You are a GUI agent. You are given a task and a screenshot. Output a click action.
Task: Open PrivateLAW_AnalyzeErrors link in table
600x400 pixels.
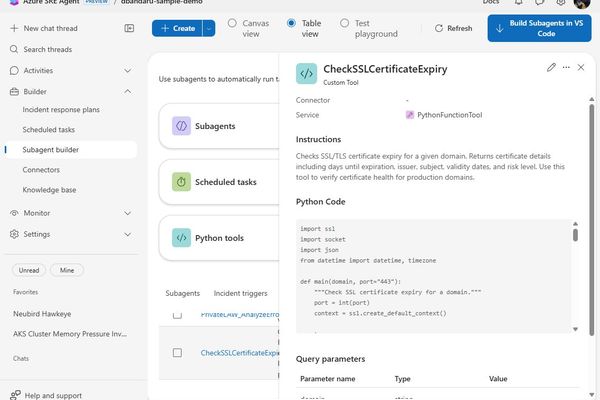(240, 314)
